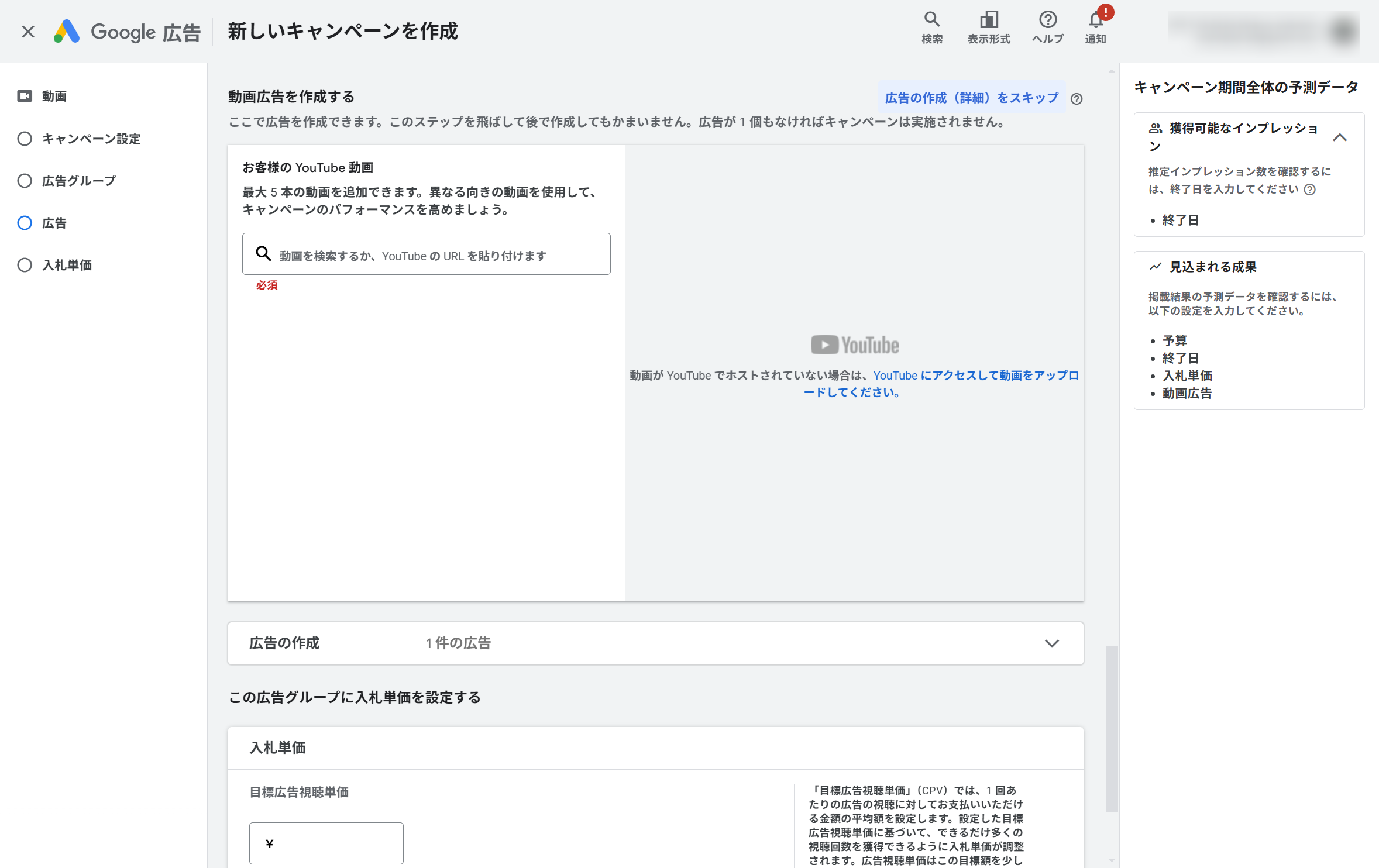
Task: Click 予算 in 見込まれる成果 list
Action: point(1175,340)
